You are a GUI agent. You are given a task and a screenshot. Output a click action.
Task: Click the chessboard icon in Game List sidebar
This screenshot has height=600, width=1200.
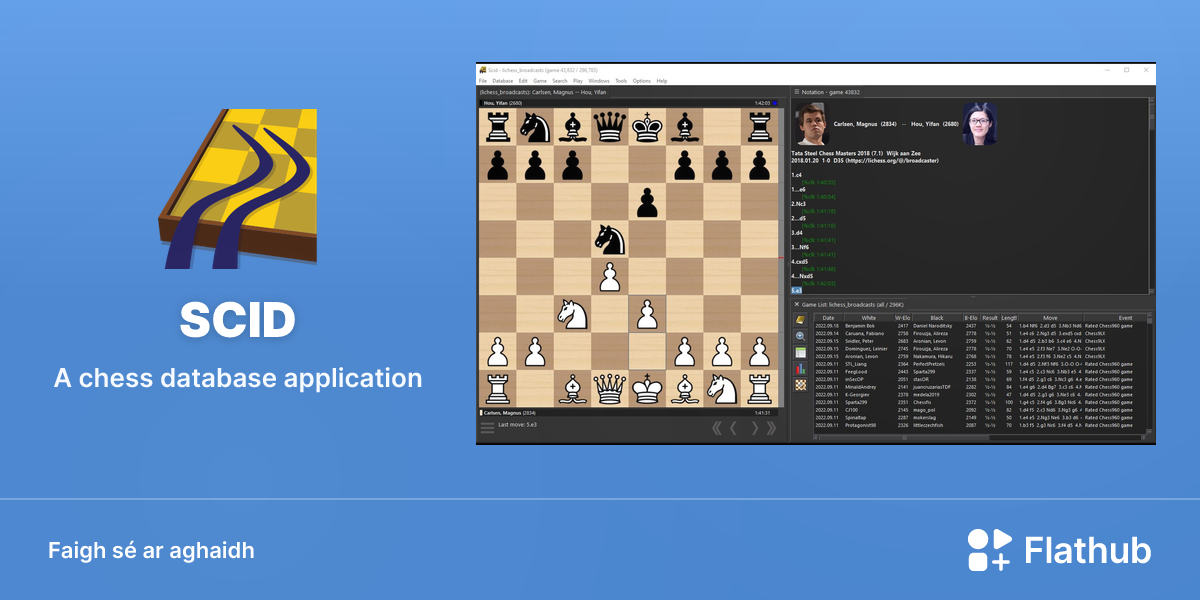click(x=800, y=384)
